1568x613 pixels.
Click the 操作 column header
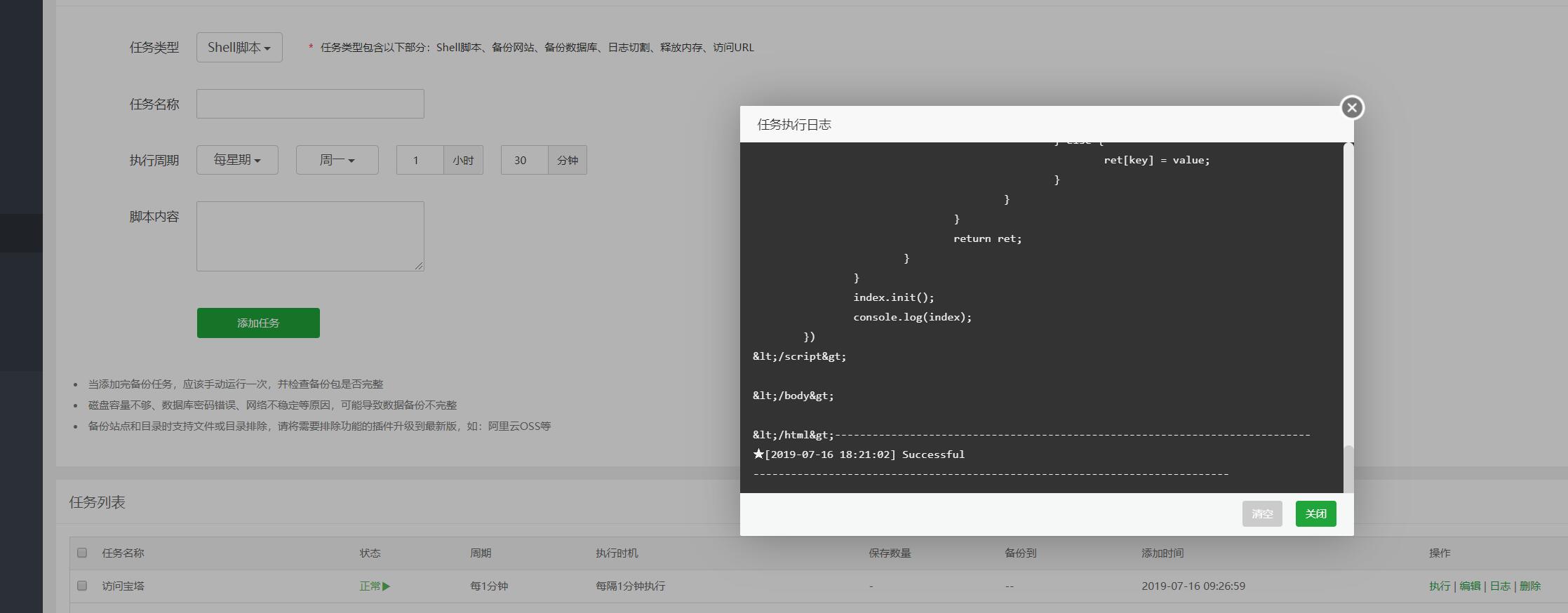1440,553
